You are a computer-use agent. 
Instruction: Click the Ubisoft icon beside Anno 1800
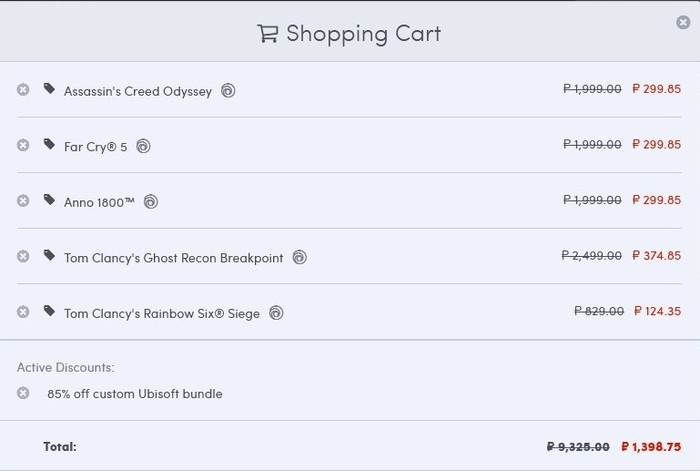(x=151, y=202)
